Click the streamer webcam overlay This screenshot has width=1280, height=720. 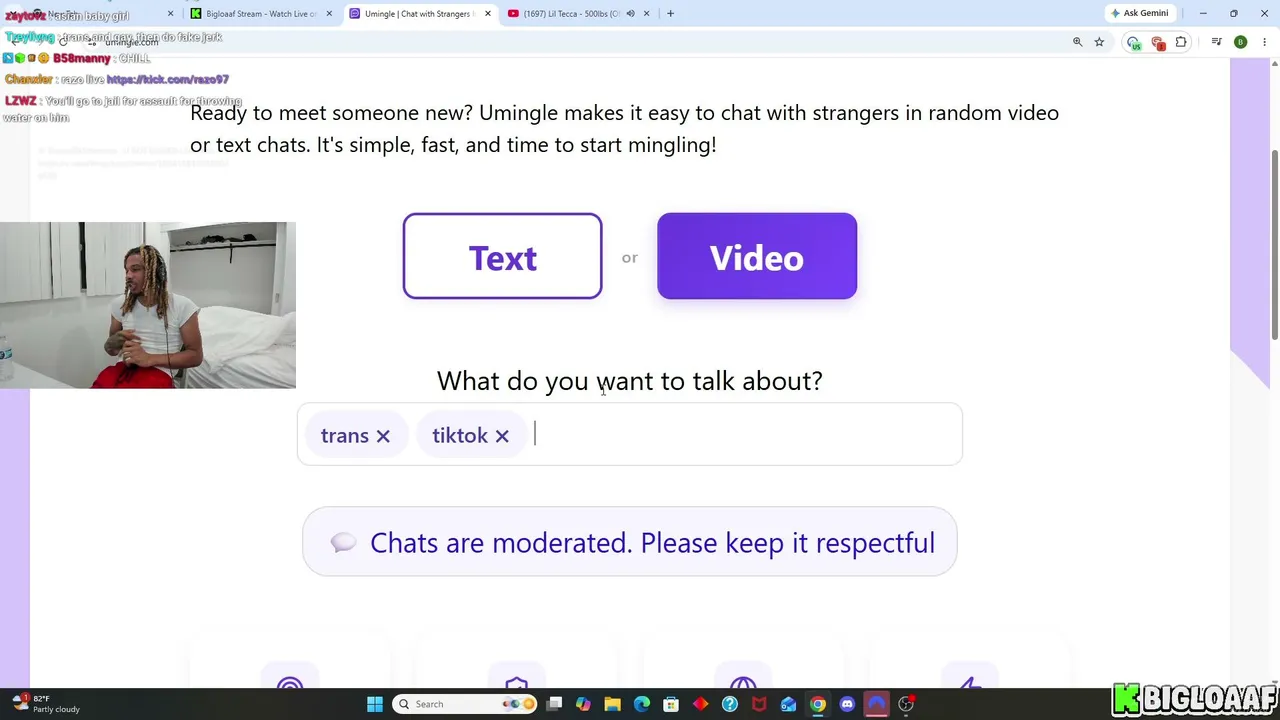click(x=148, y=305)
